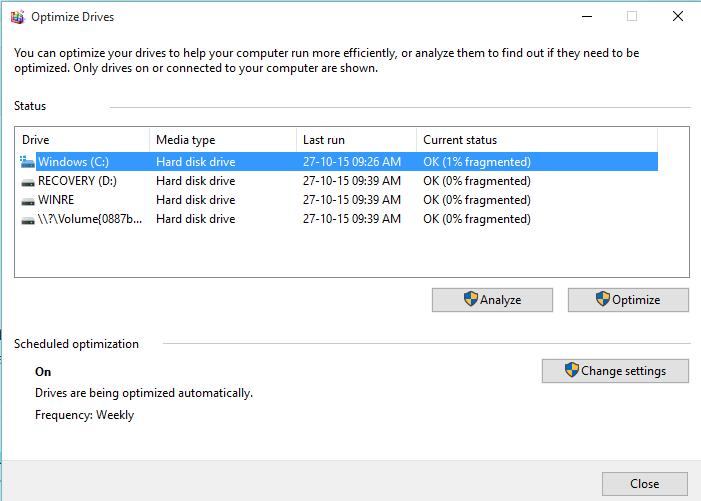Click RECOVERY row's OK (0% fragmented) status
This screenshot has width=701, height=501.
pyautogui.click(x=477, y=181)
